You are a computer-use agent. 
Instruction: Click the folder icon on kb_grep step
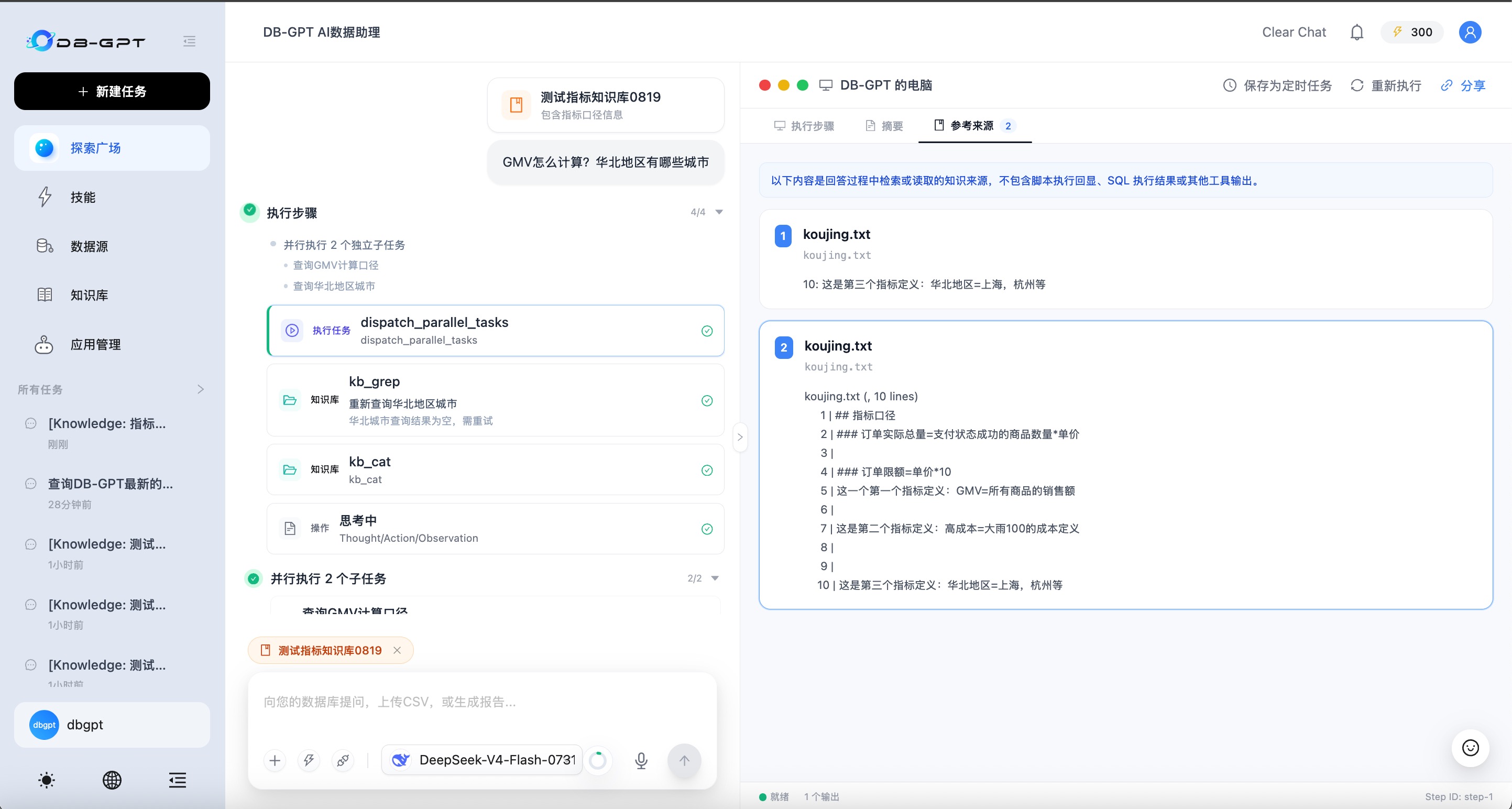pyautogui.click(x=289, y=400)
